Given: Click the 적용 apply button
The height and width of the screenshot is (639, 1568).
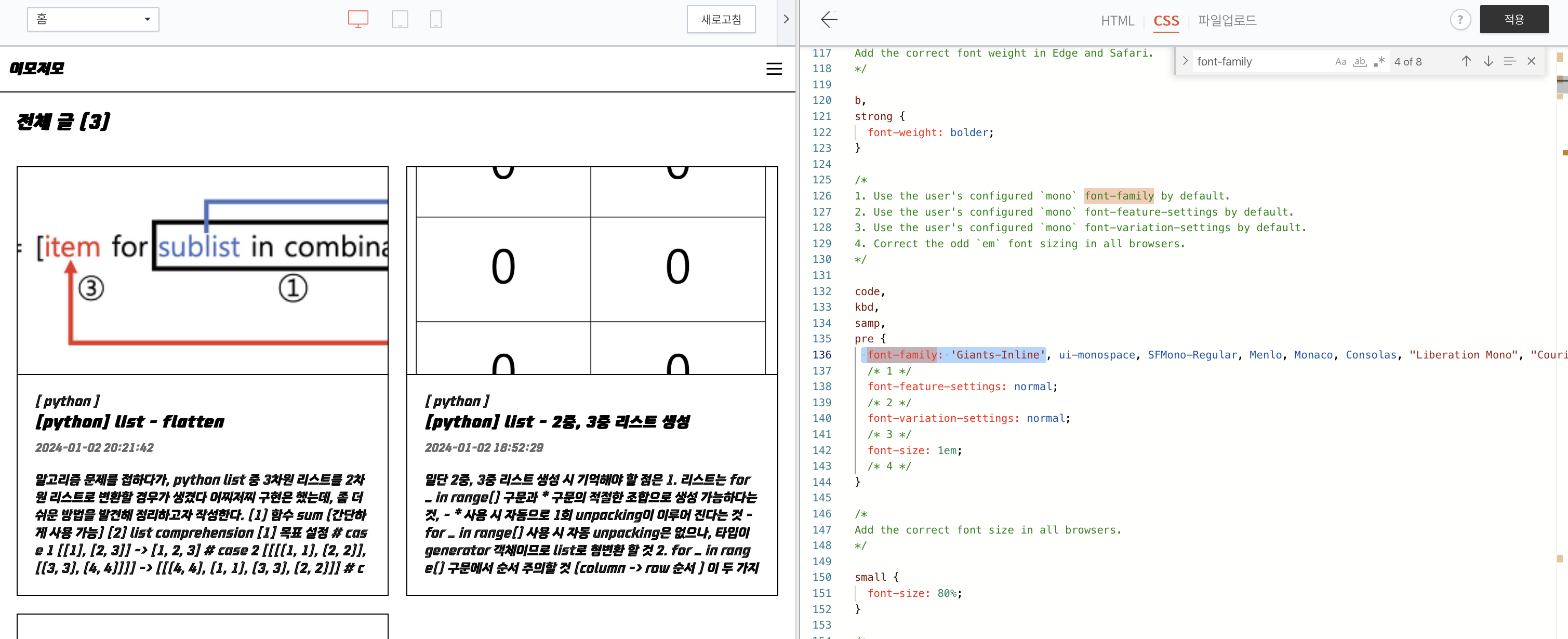Looking at the screenshot, I should (x=1513, y=19).
